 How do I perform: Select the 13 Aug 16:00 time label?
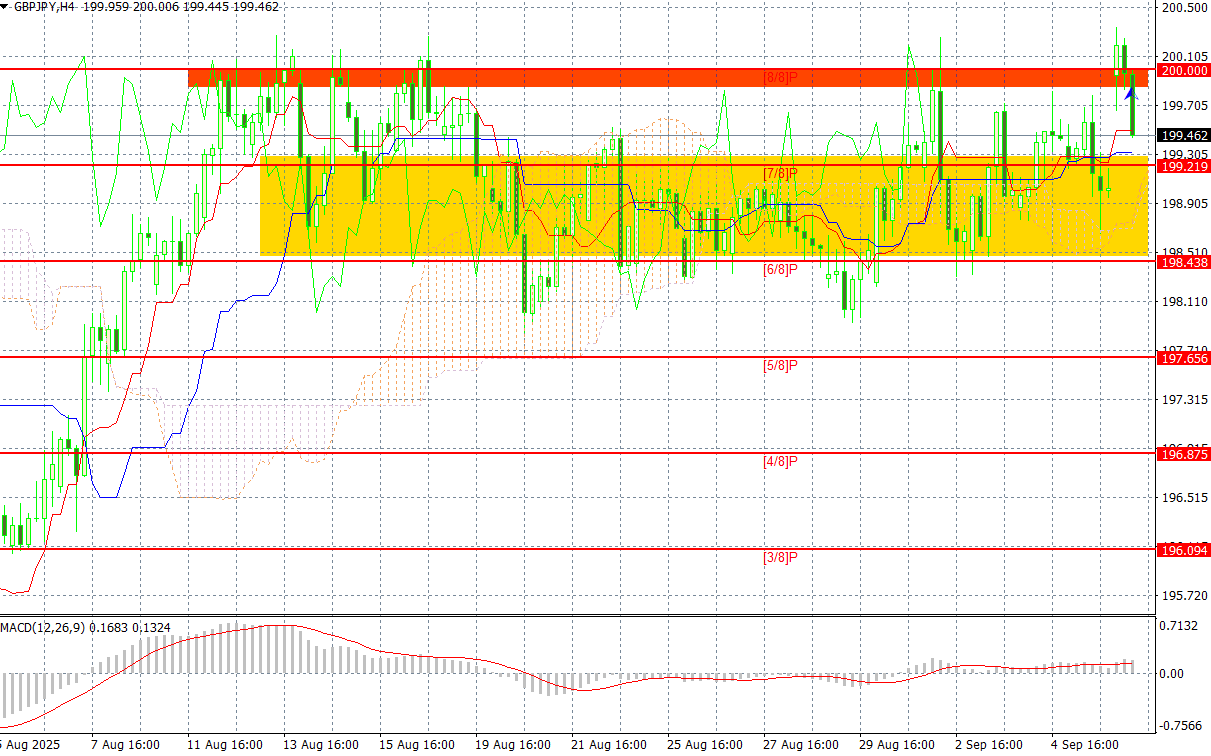[323, 746]
